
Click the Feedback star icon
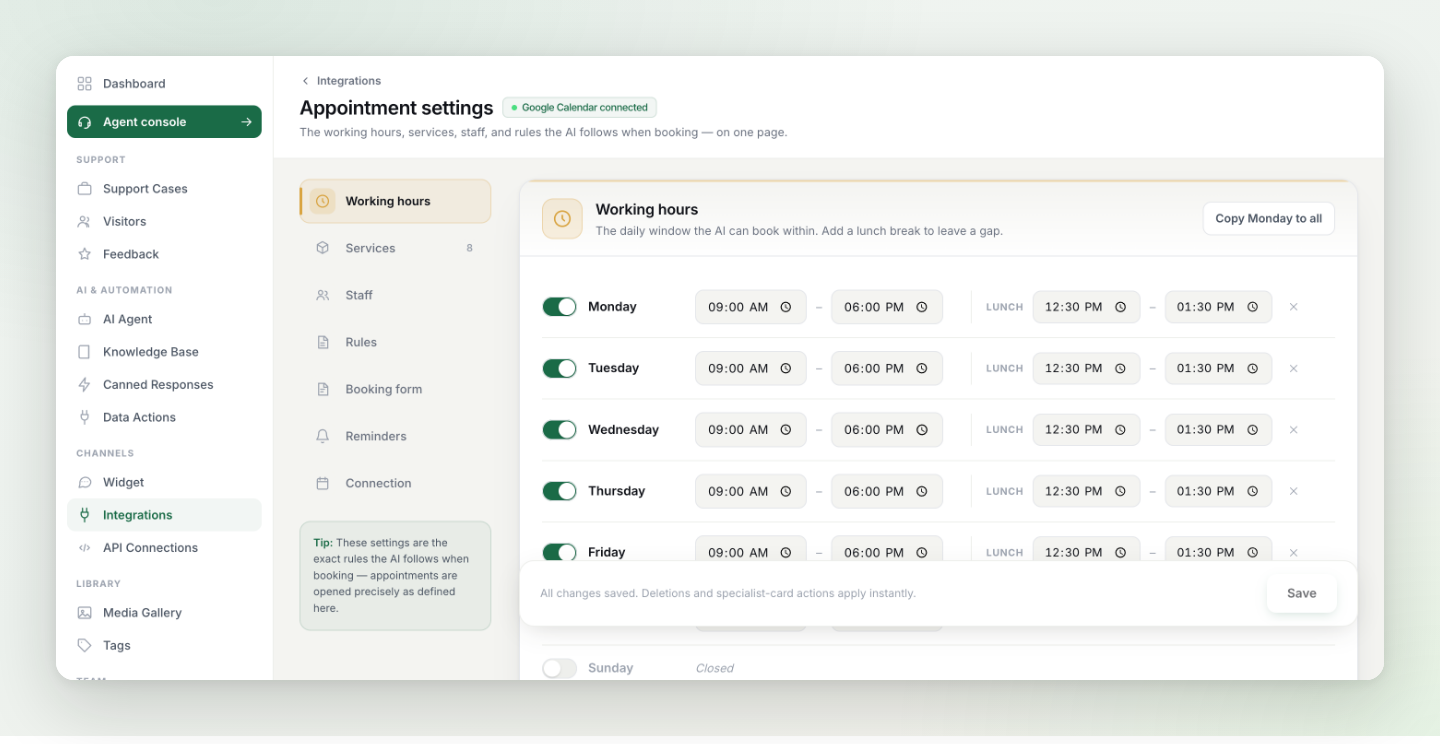pyautogui.click(x=84, y=254)
